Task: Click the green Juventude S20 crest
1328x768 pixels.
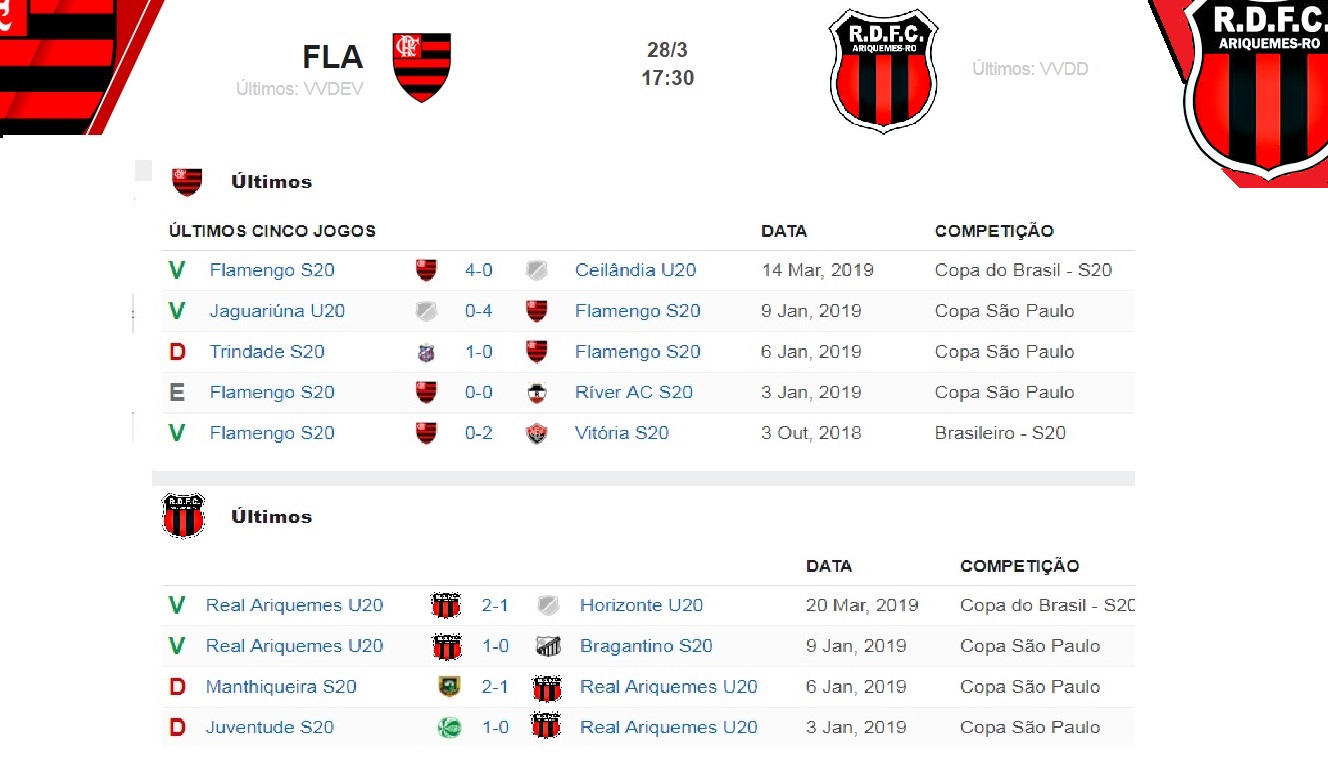Action: pos(449,728)
